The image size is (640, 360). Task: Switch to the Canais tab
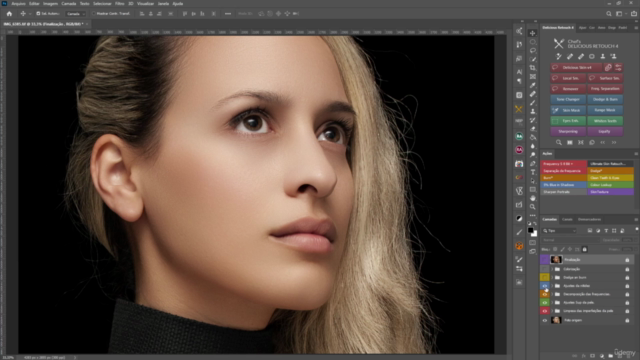(567, 220)
